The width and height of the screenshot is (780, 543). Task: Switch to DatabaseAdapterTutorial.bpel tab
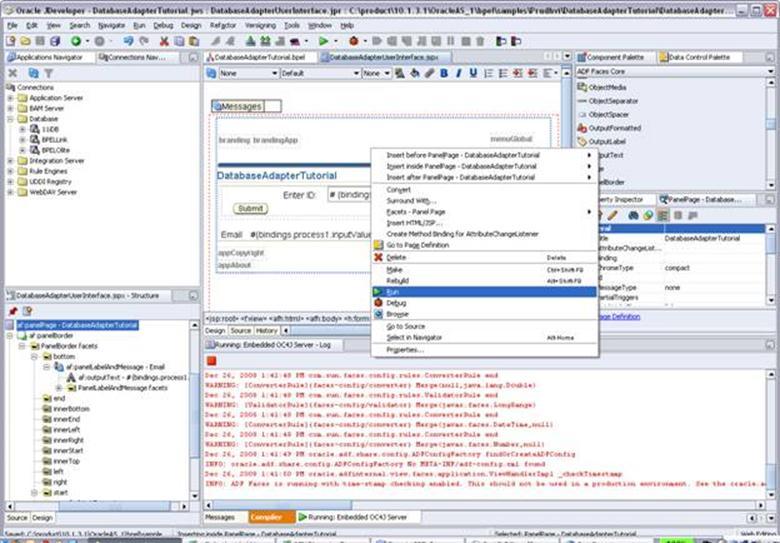(260, 58)
